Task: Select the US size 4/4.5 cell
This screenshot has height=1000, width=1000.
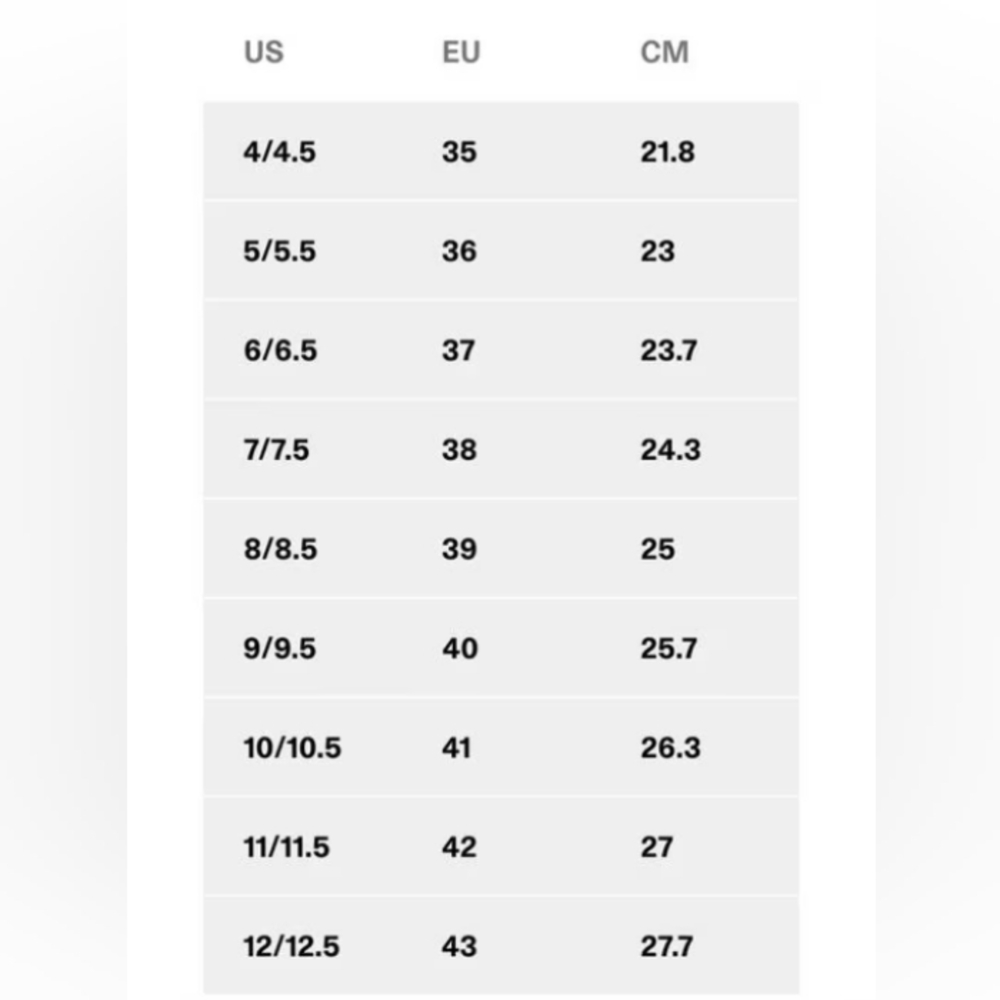Action: [x=279, y=152]
